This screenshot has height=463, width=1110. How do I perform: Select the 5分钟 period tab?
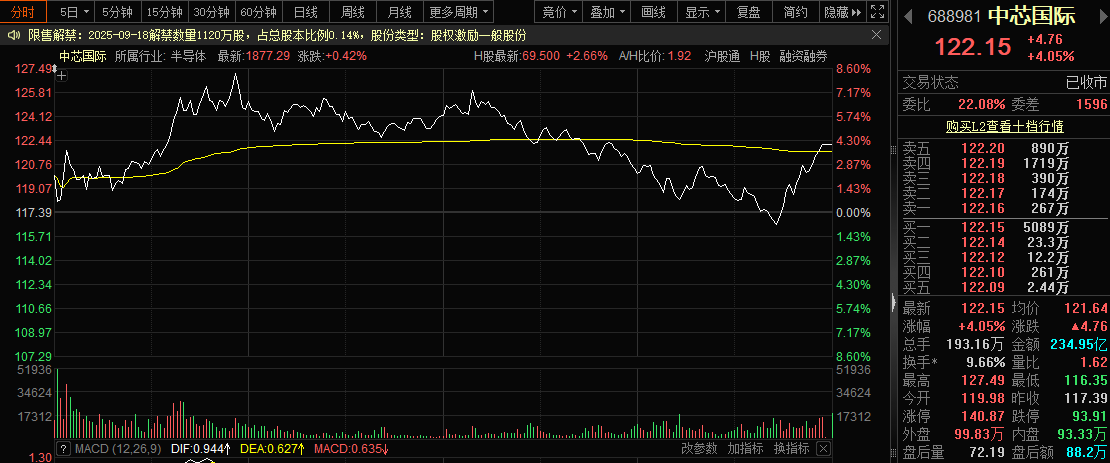[118, 12]
